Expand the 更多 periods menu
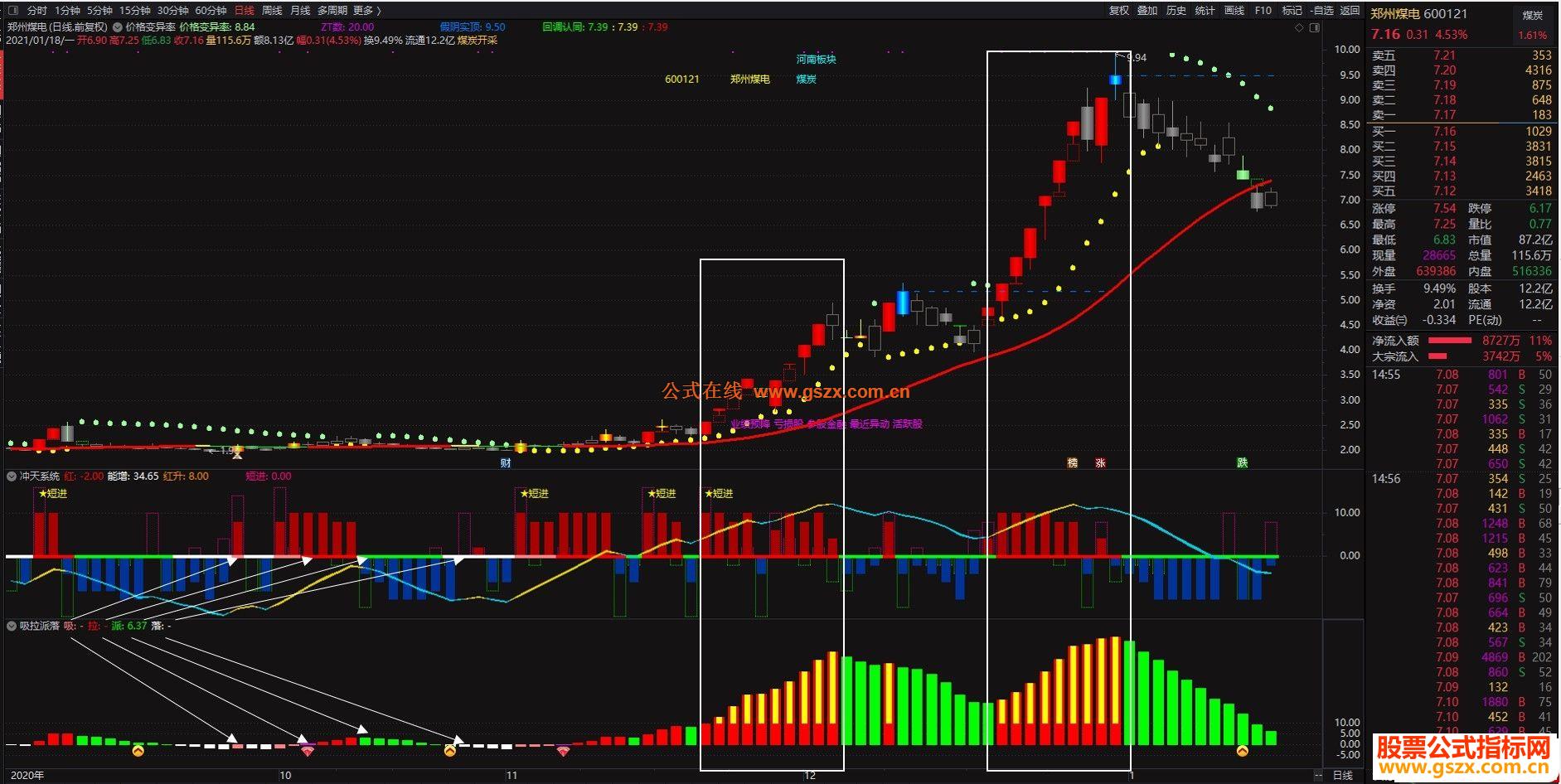This screenshot has height=784, width=1561. click(366, 11)
